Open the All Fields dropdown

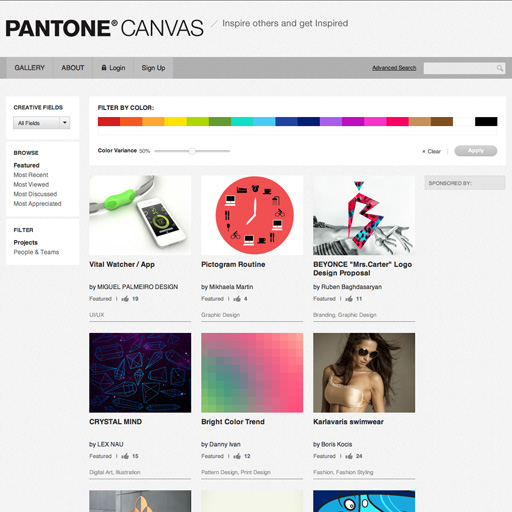pyautogui.click(x=41, y=123)
